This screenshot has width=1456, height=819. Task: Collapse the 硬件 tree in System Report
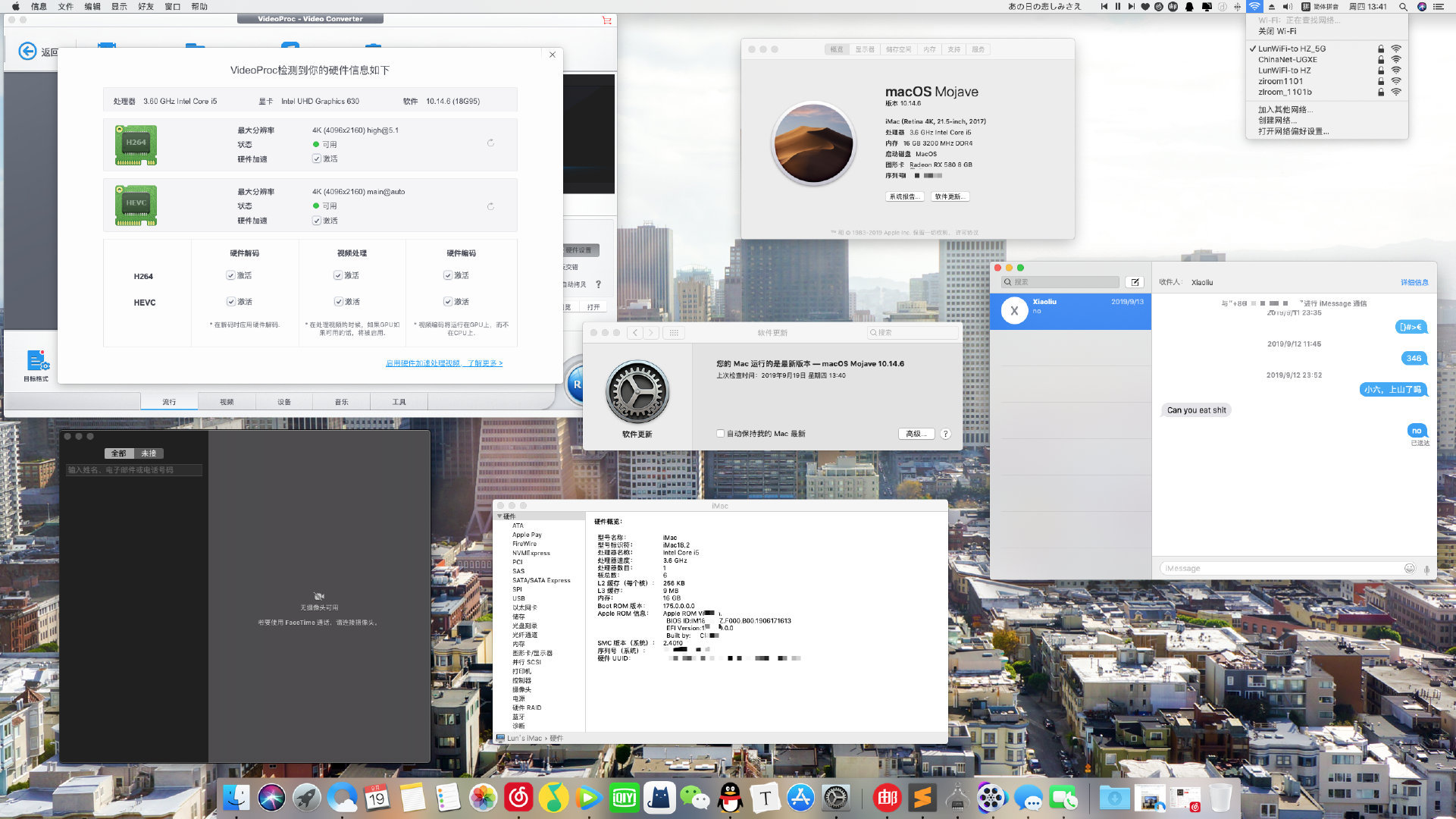(499, 516)
